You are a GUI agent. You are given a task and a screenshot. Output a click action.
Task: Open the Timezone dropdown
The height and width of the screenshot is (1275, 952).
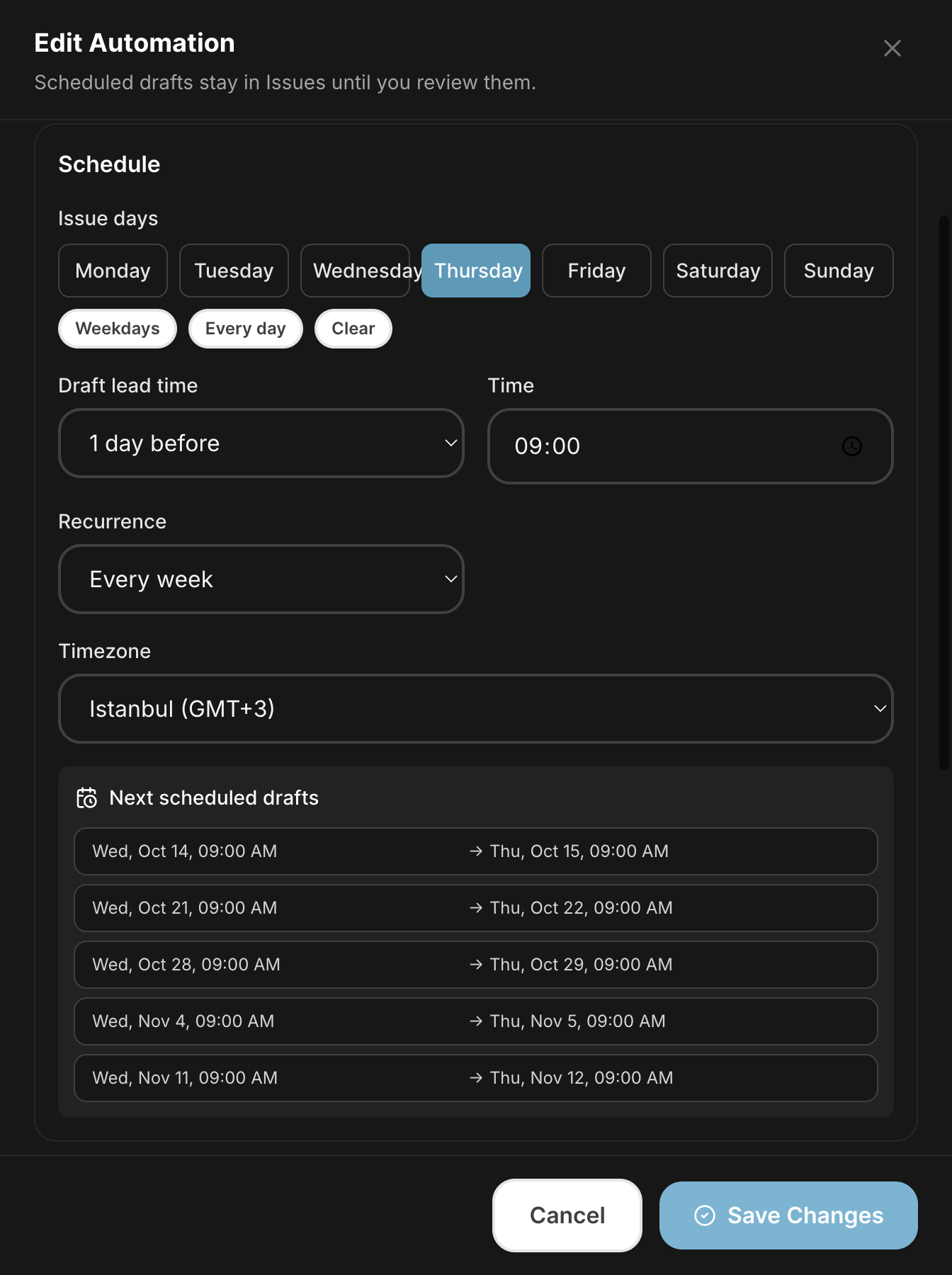click(x=476, y=709)
